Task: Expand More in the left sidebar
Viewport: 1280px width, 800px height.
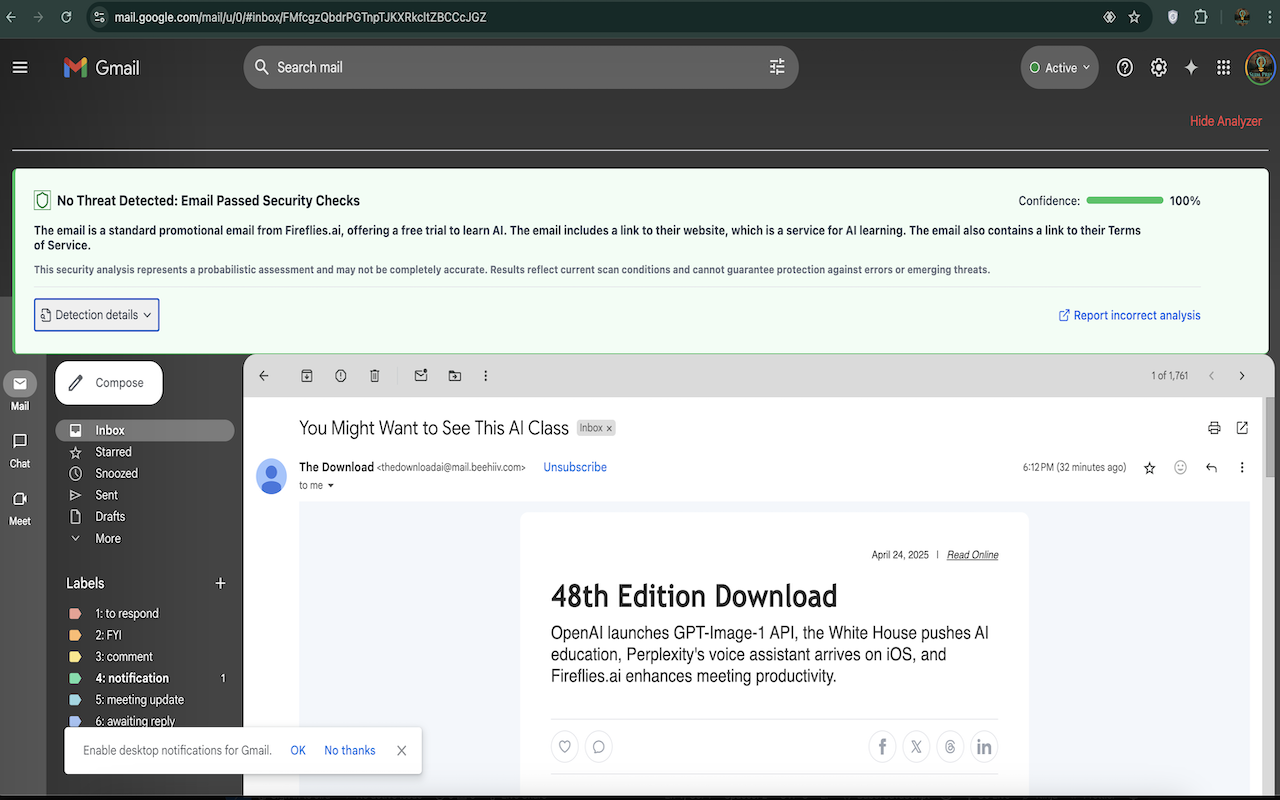Action: coord(107,538)
